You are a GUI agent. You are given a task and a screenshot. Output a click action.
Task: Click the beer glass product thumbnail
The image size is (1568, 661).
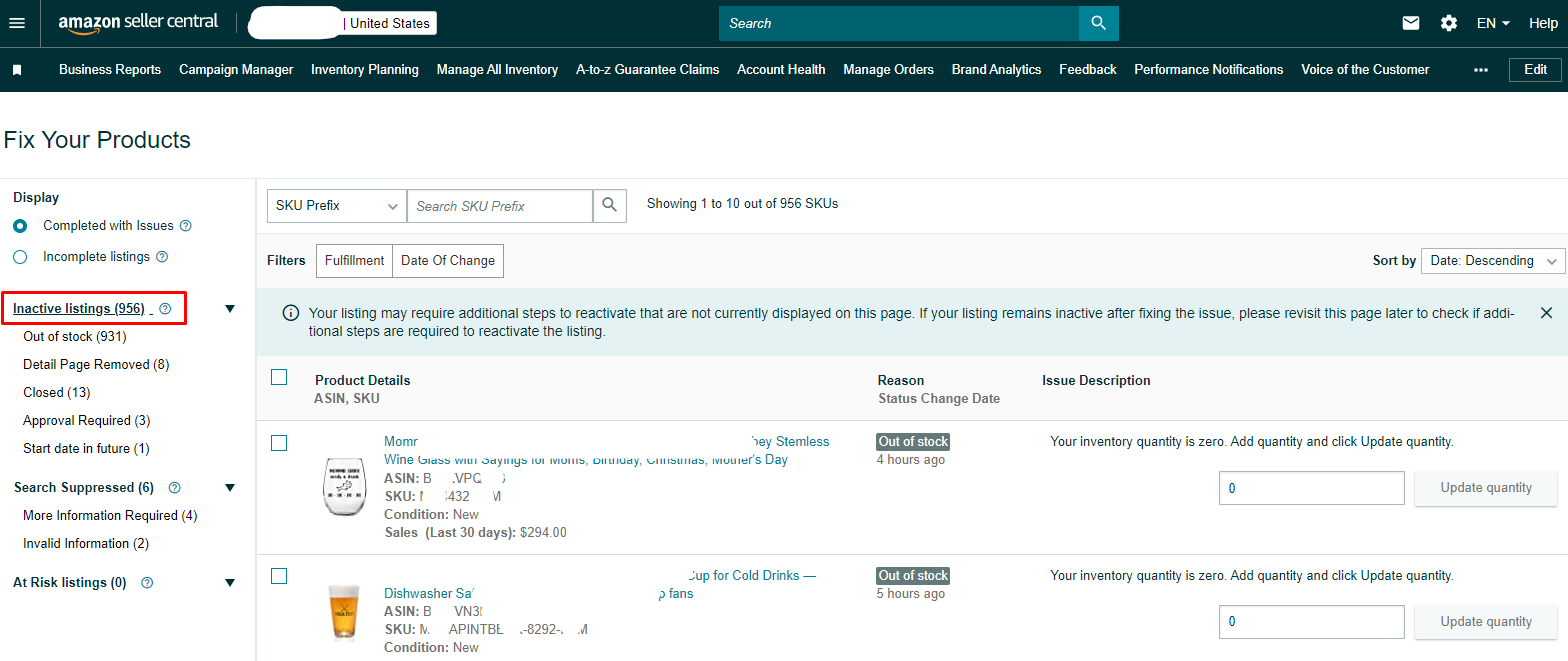343,612
